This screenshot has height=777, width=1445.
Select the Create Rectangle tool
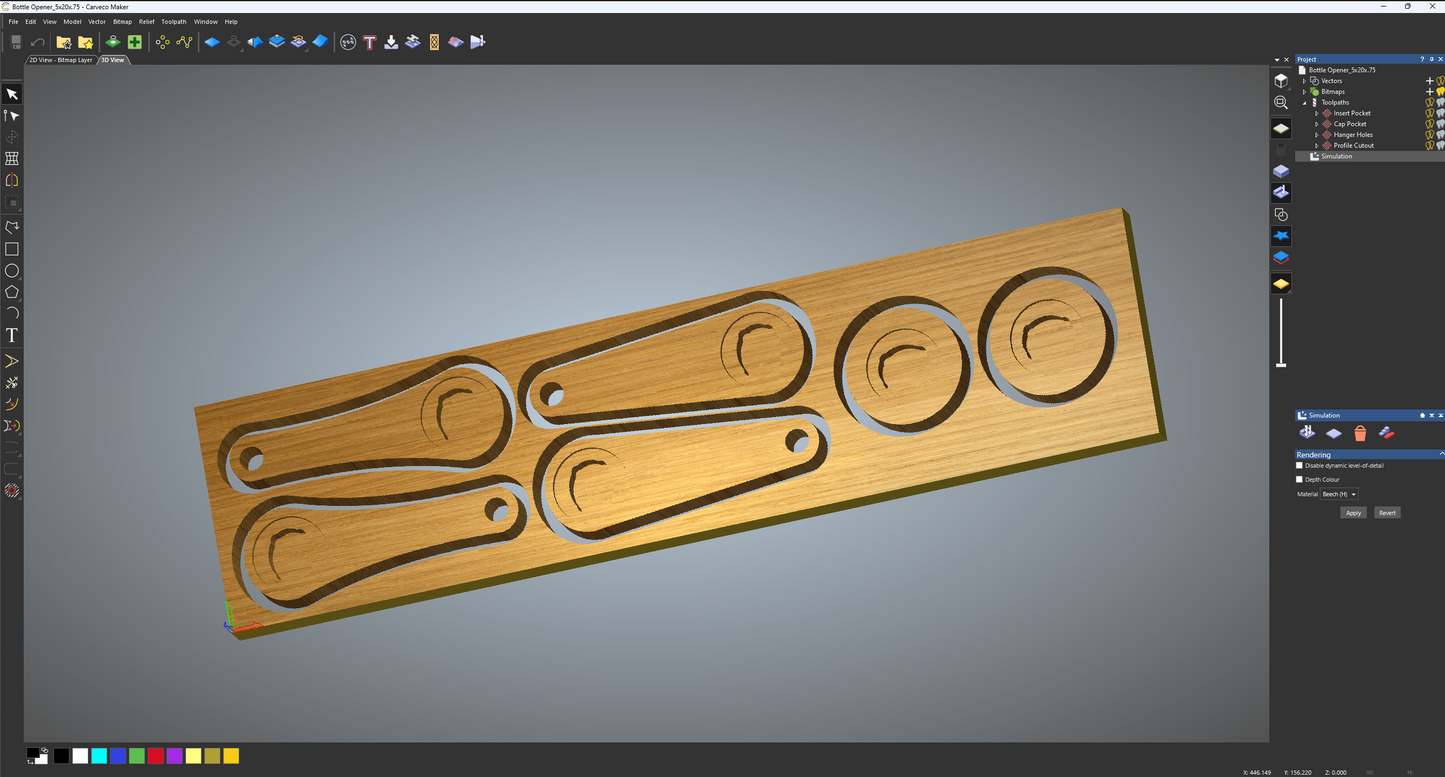(x=12, y=249)
